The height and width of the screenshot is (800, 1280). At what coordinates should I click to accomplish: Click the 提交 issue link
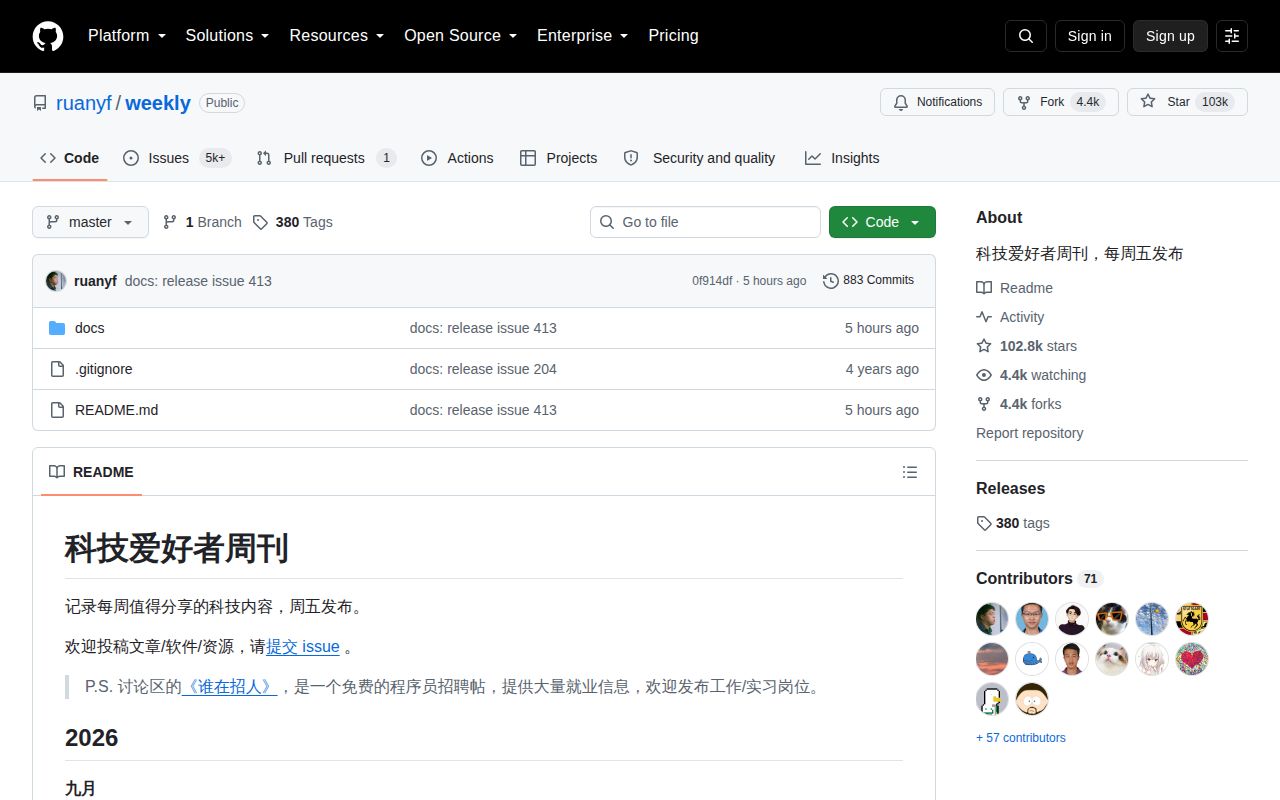pos(303,646)
